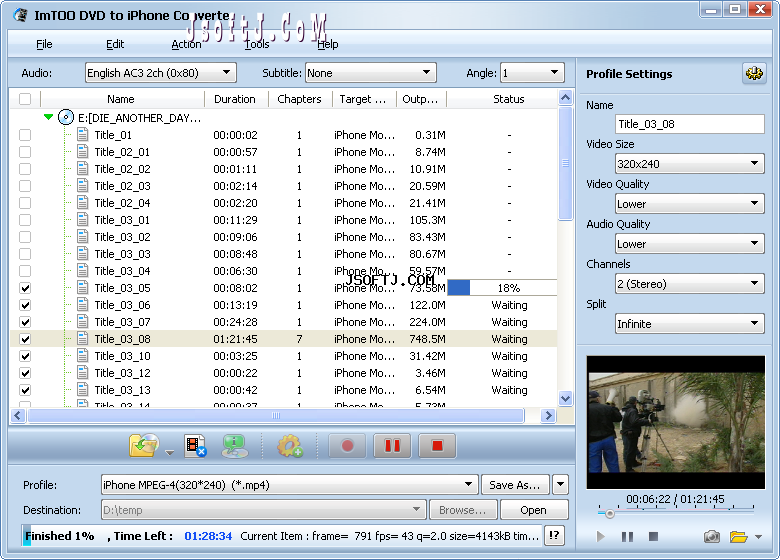Uncheck the Title_03_06 checkbox
The image size is (780, 560).
coord(25,305)
